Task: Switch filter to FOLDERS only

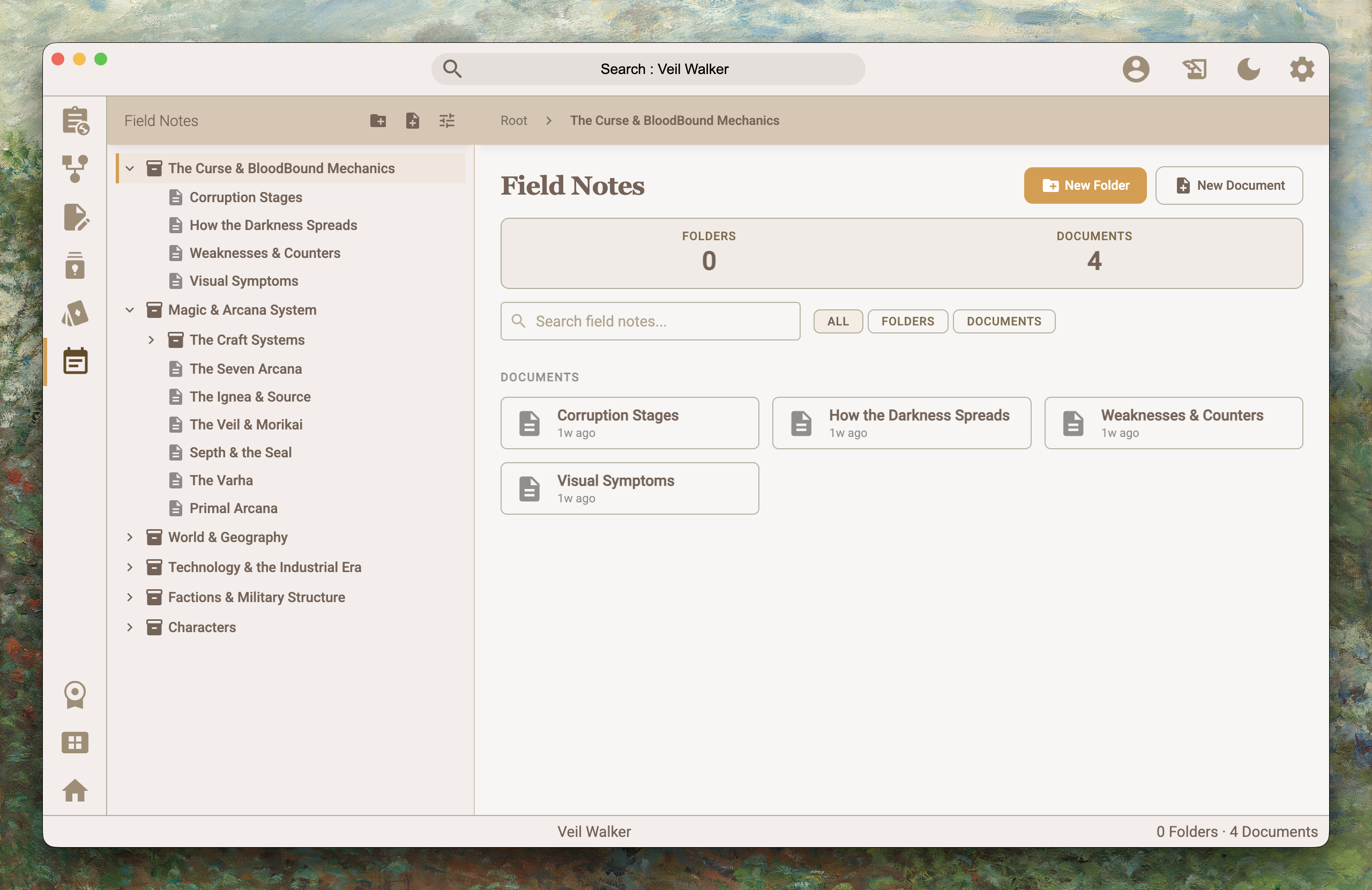Action: (x=907, y=321)
